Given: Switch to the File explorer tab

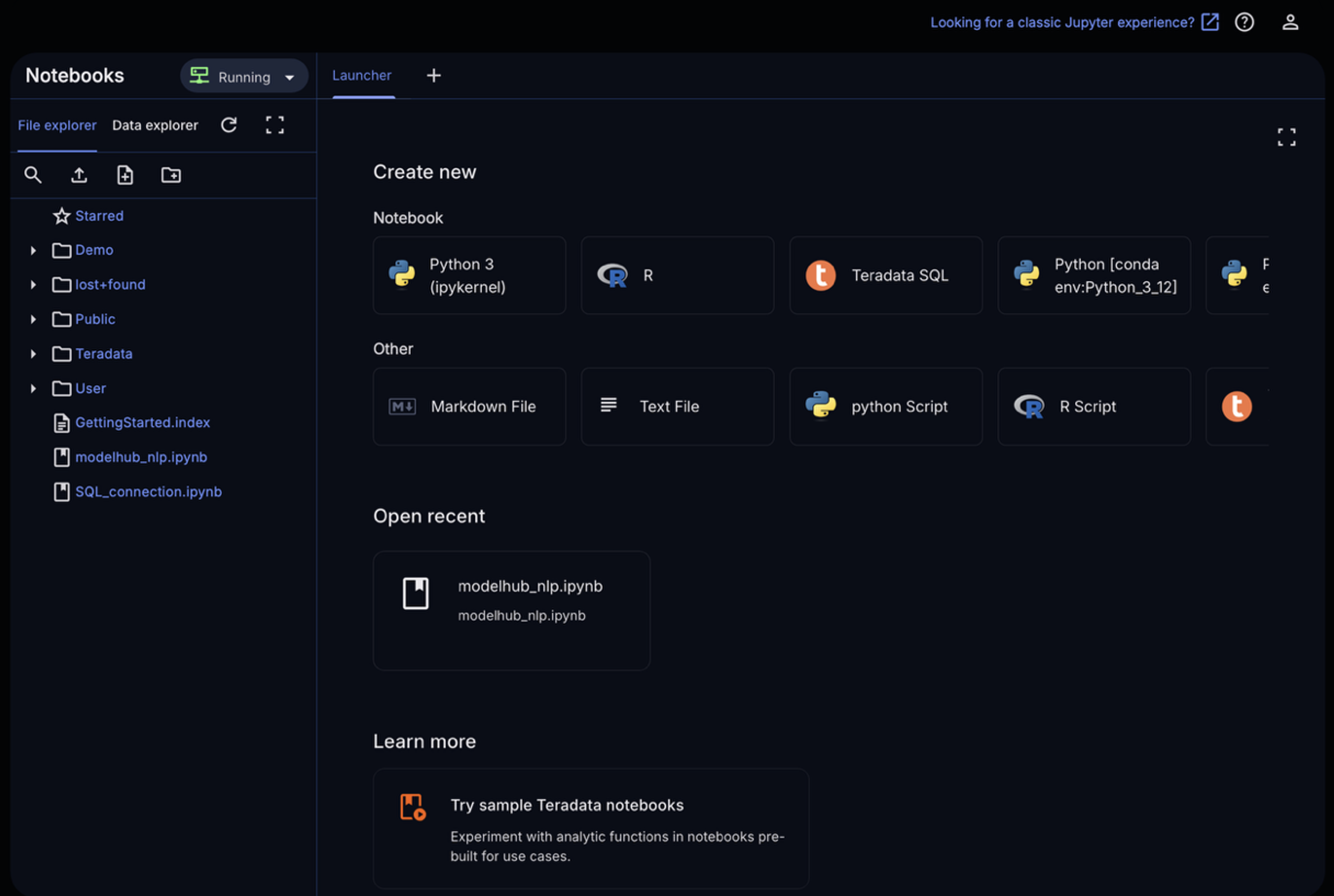Looking at the screenshot, I should (57, 125).
